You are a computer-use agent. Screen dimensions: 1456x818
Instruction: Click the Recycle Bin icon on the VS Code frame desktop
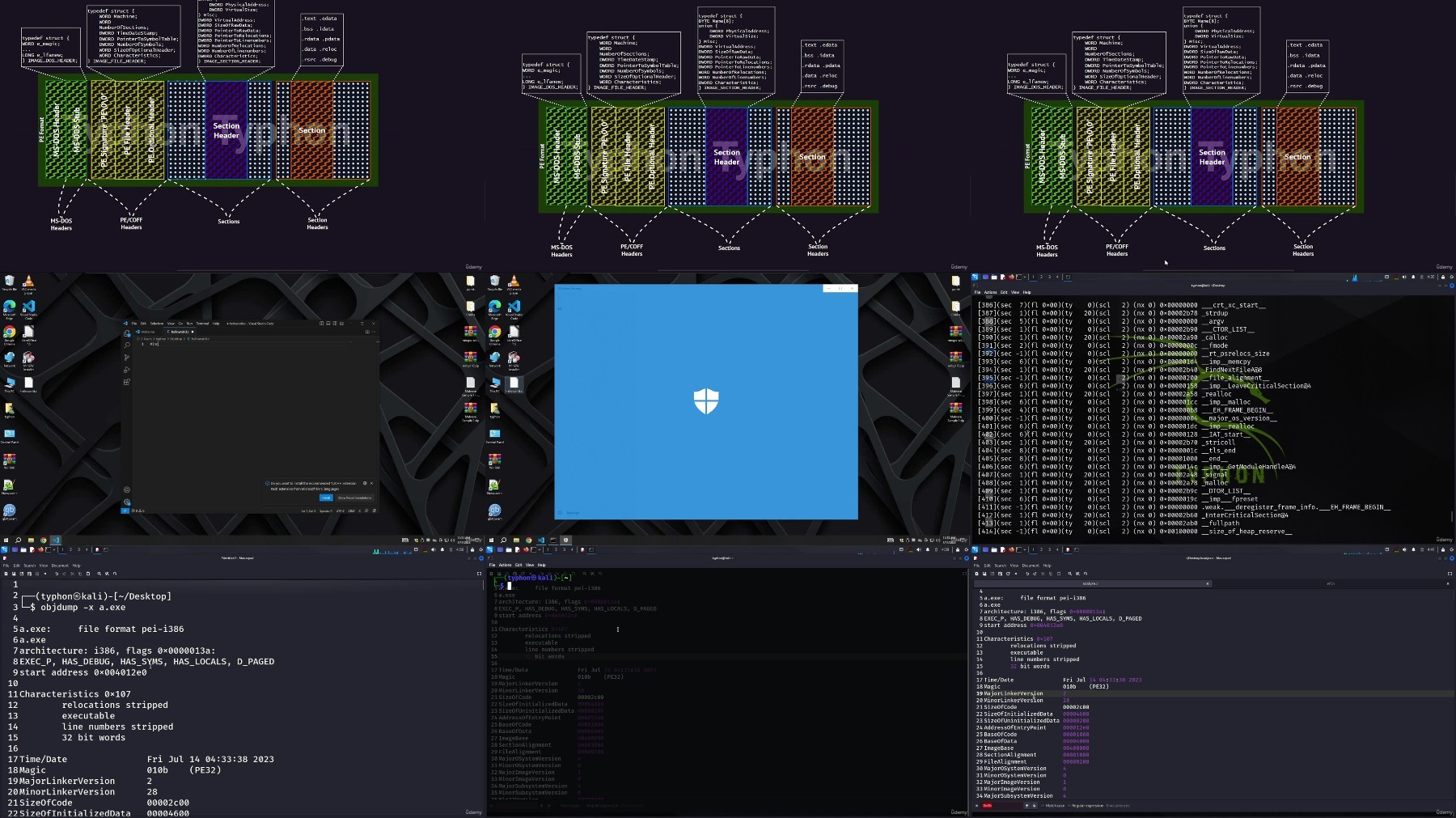(x=9, y=282)
